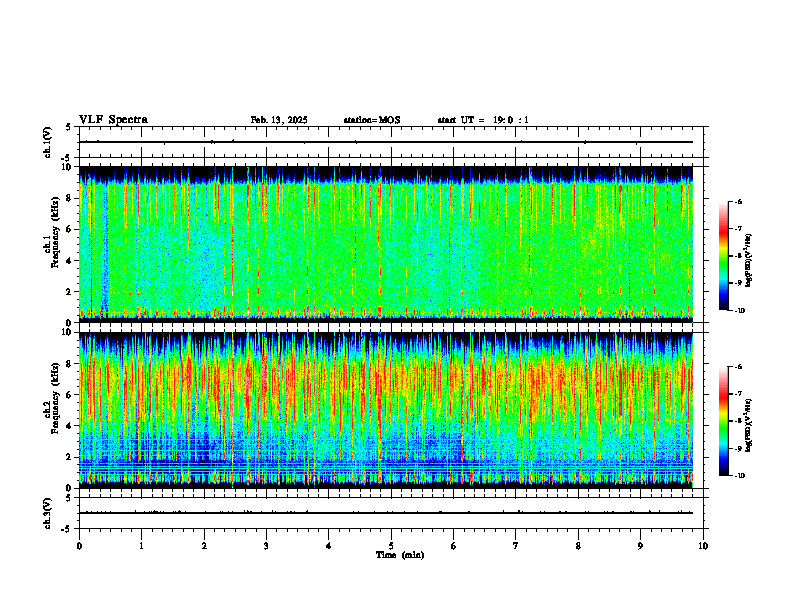Screen dimensions: 792x612
Task: Click the ch.1 spectrogram color bar
Action: click(x=723, y=256)
